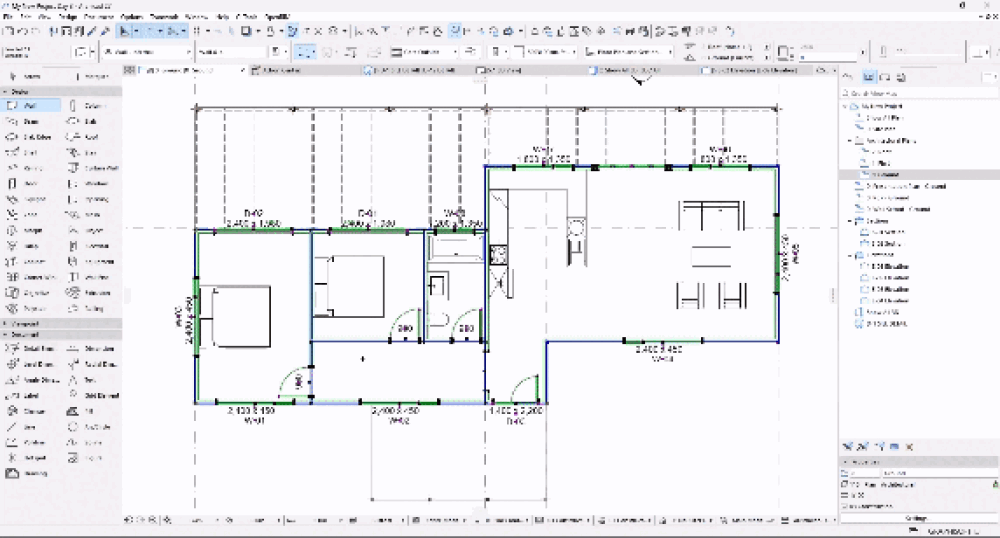
Task: Select the Wall tool in the toolbox
Action: (x=30, y=105)
